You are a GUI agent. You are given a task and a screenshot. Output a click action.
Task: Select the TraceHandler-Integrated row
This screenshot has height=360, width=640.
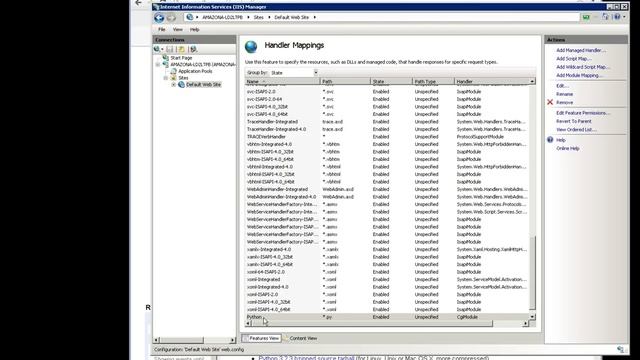point(387,122)
